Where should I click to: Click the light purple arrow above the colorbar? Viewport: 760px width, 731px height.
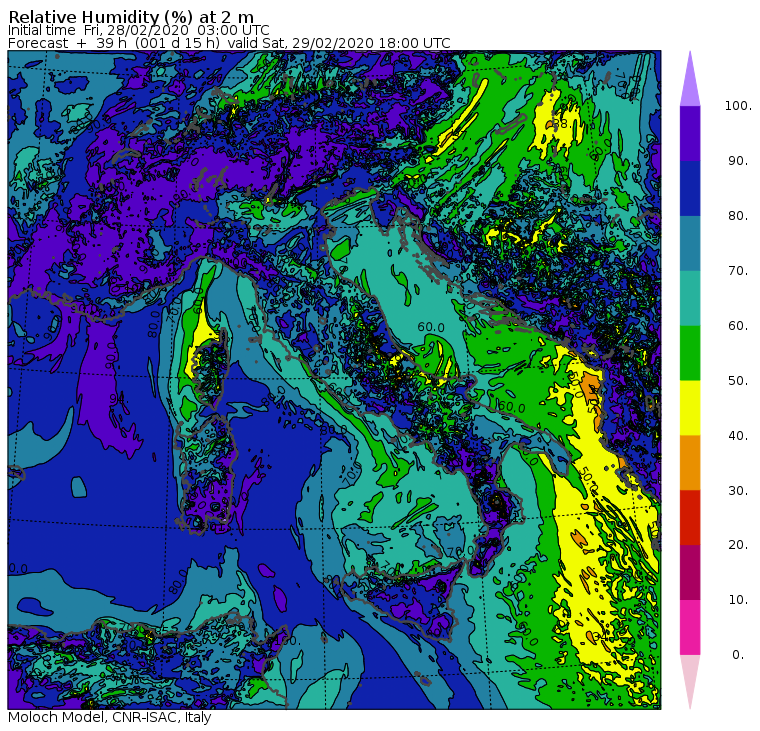[690, 80]
